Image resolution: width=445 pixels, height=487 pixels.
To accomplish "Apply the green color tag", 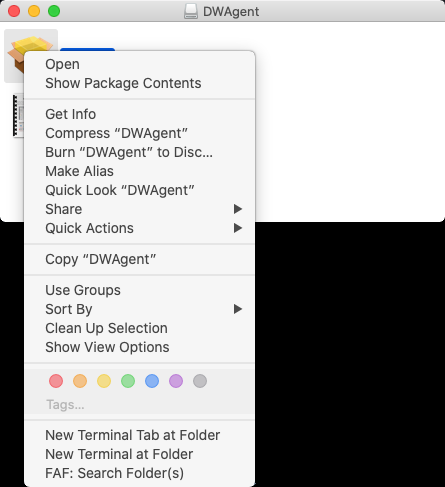I will pos(128,381).
